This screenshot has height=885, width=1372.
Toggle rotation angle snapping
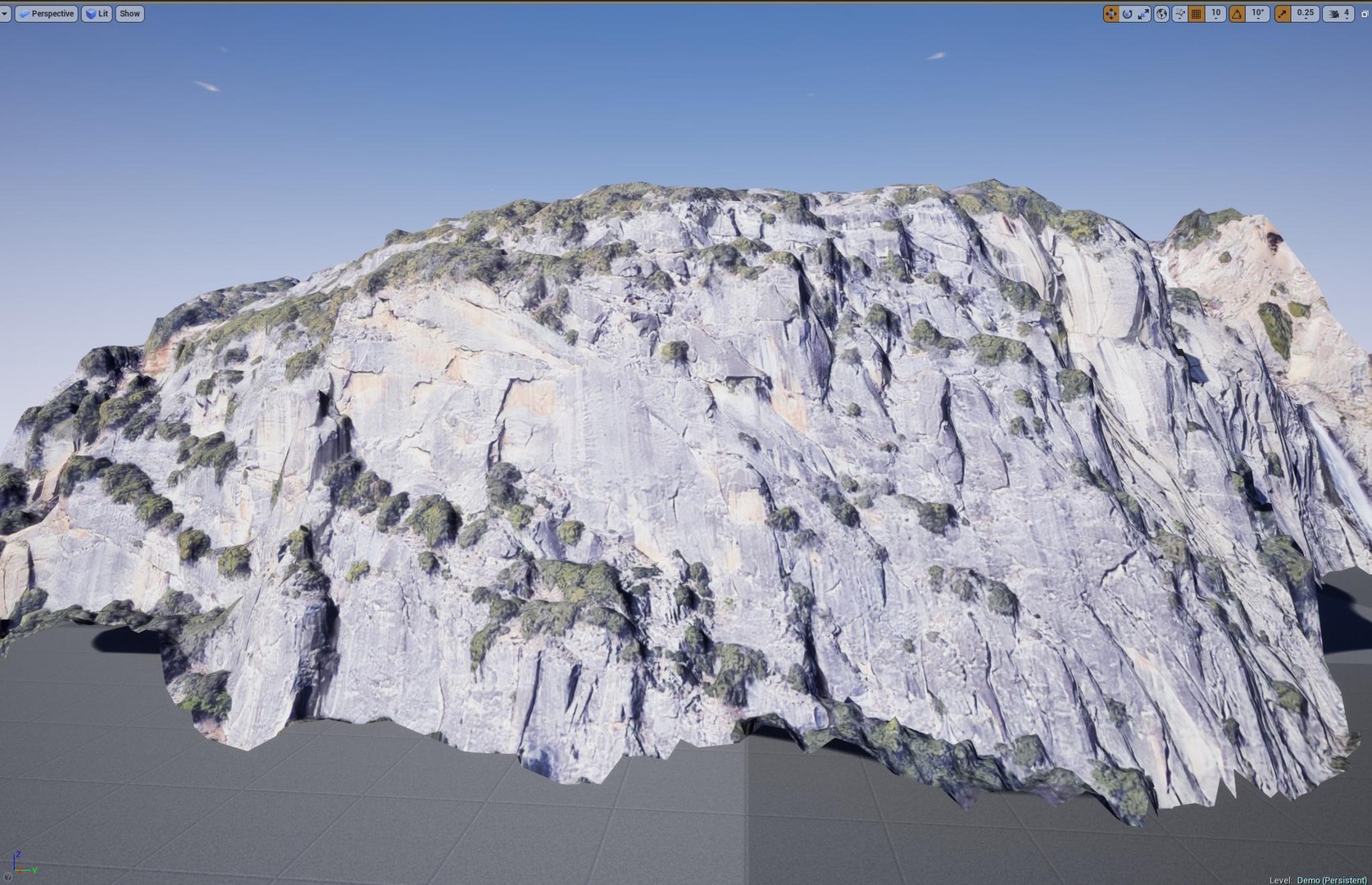pos(1237,13)
